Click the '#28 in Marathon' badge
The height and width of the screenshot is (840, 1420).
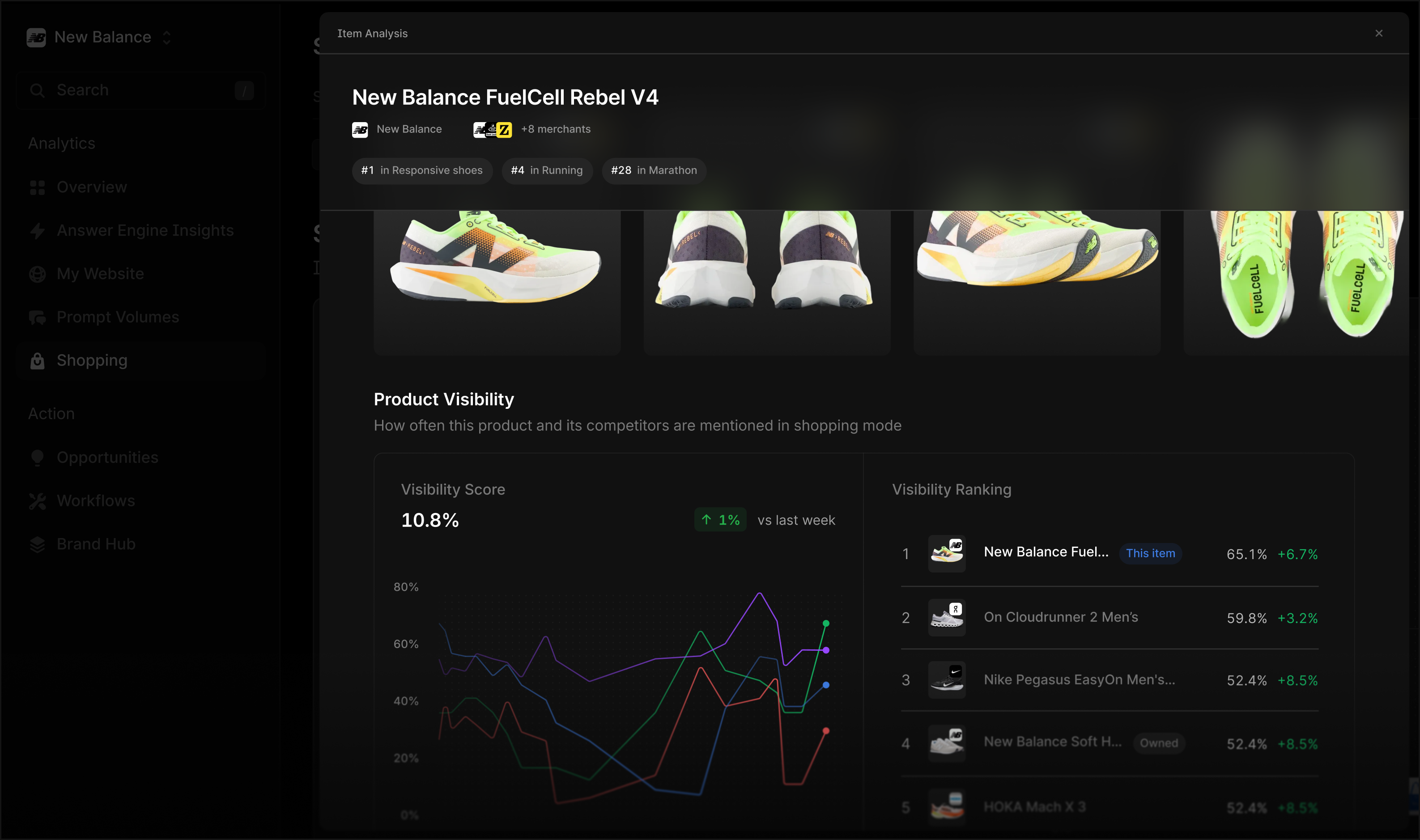tap(653, 170)
